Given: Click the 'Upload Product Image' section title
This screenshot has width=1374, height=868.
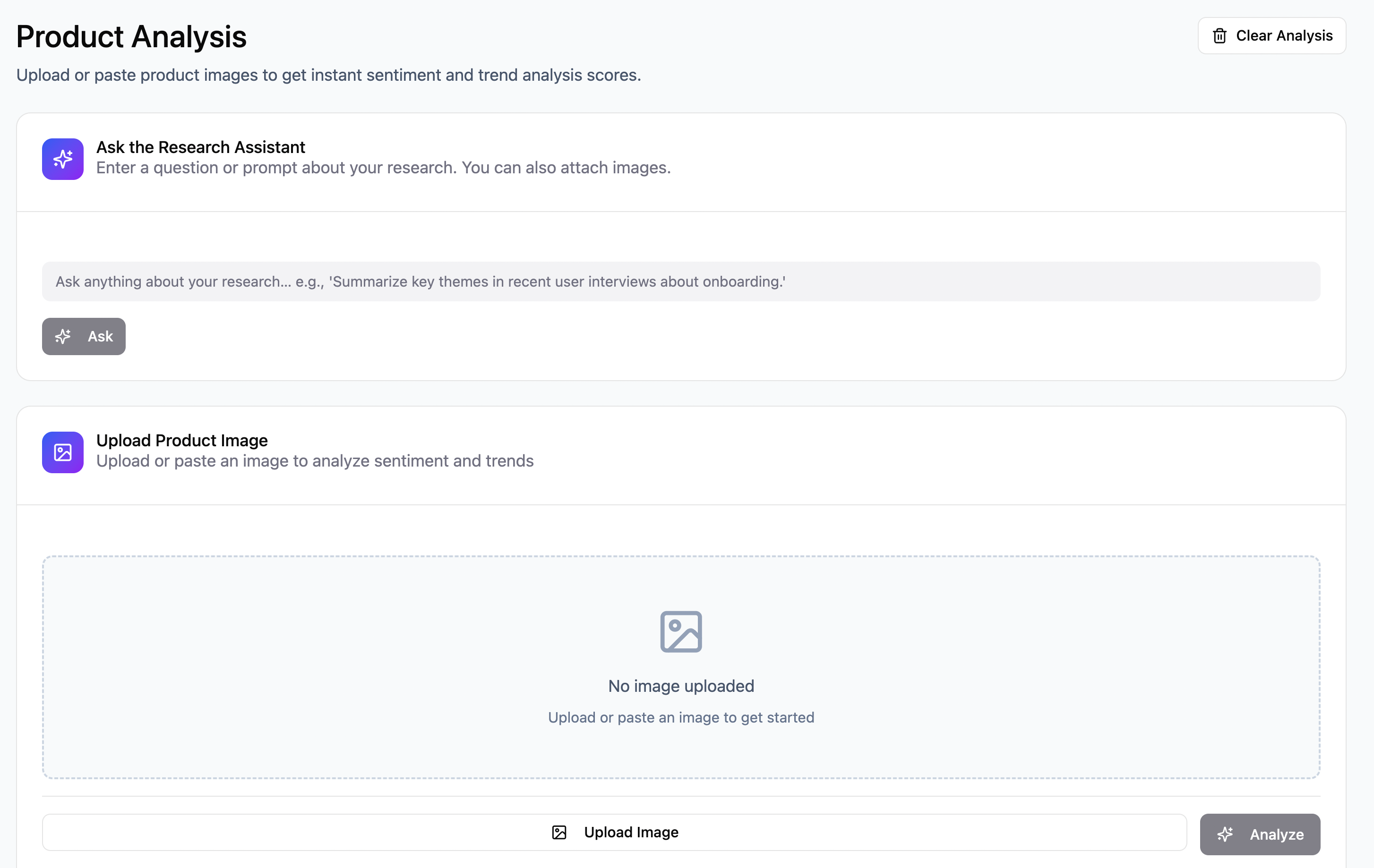Looking at the screenshot, I should [181, 440].
